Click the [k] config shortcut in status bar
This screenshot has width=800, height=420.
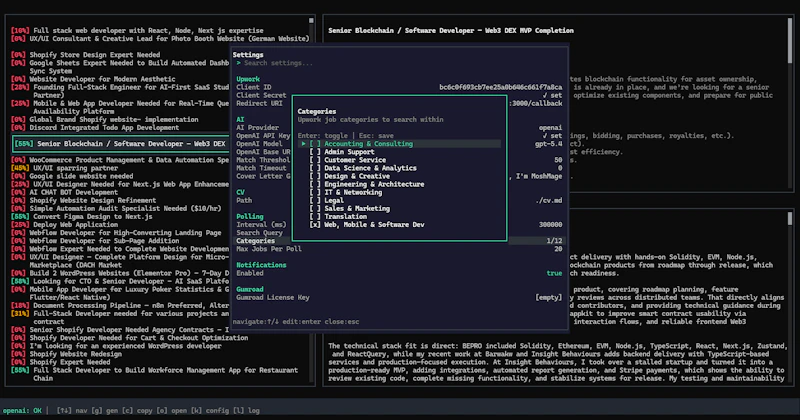click(x=211, y=410)
